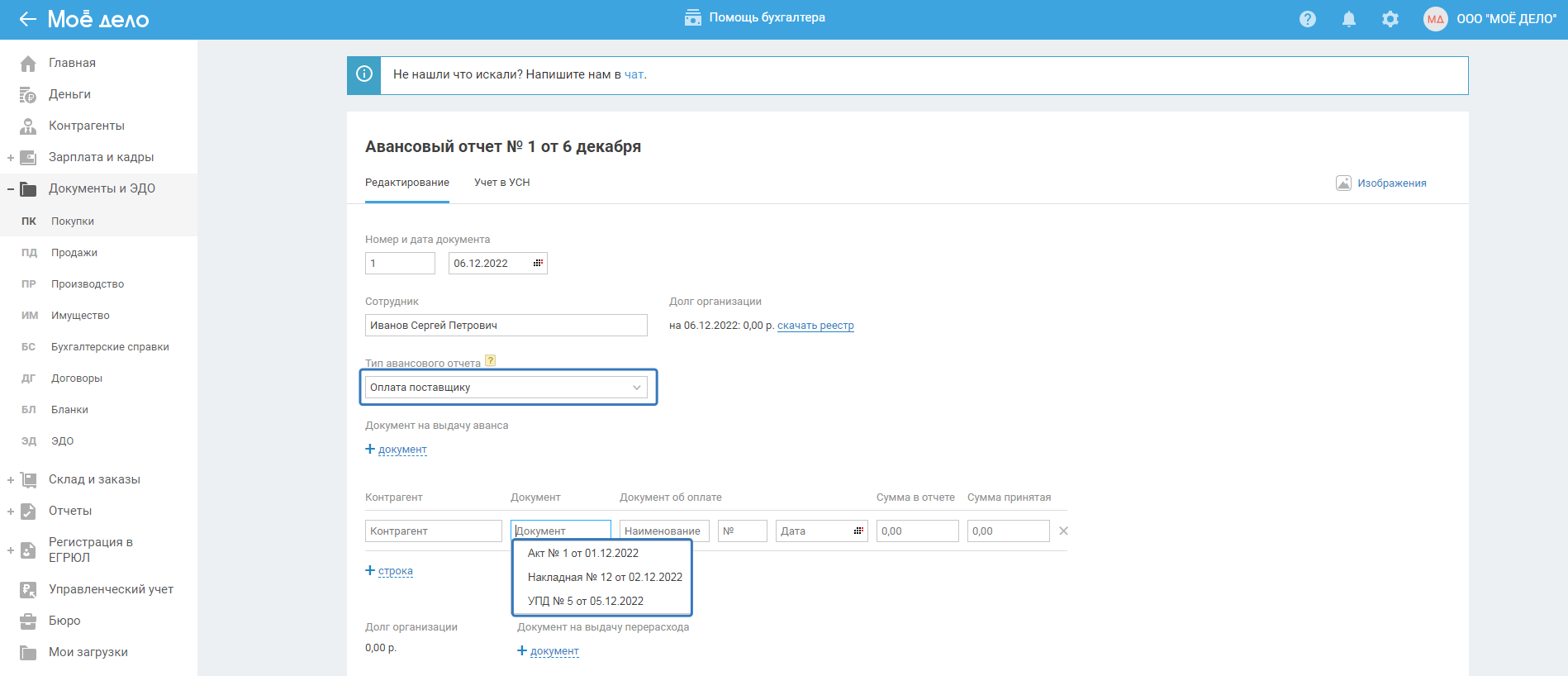
Task: Open the чат link in banner
Action: [x=634, y=74]
